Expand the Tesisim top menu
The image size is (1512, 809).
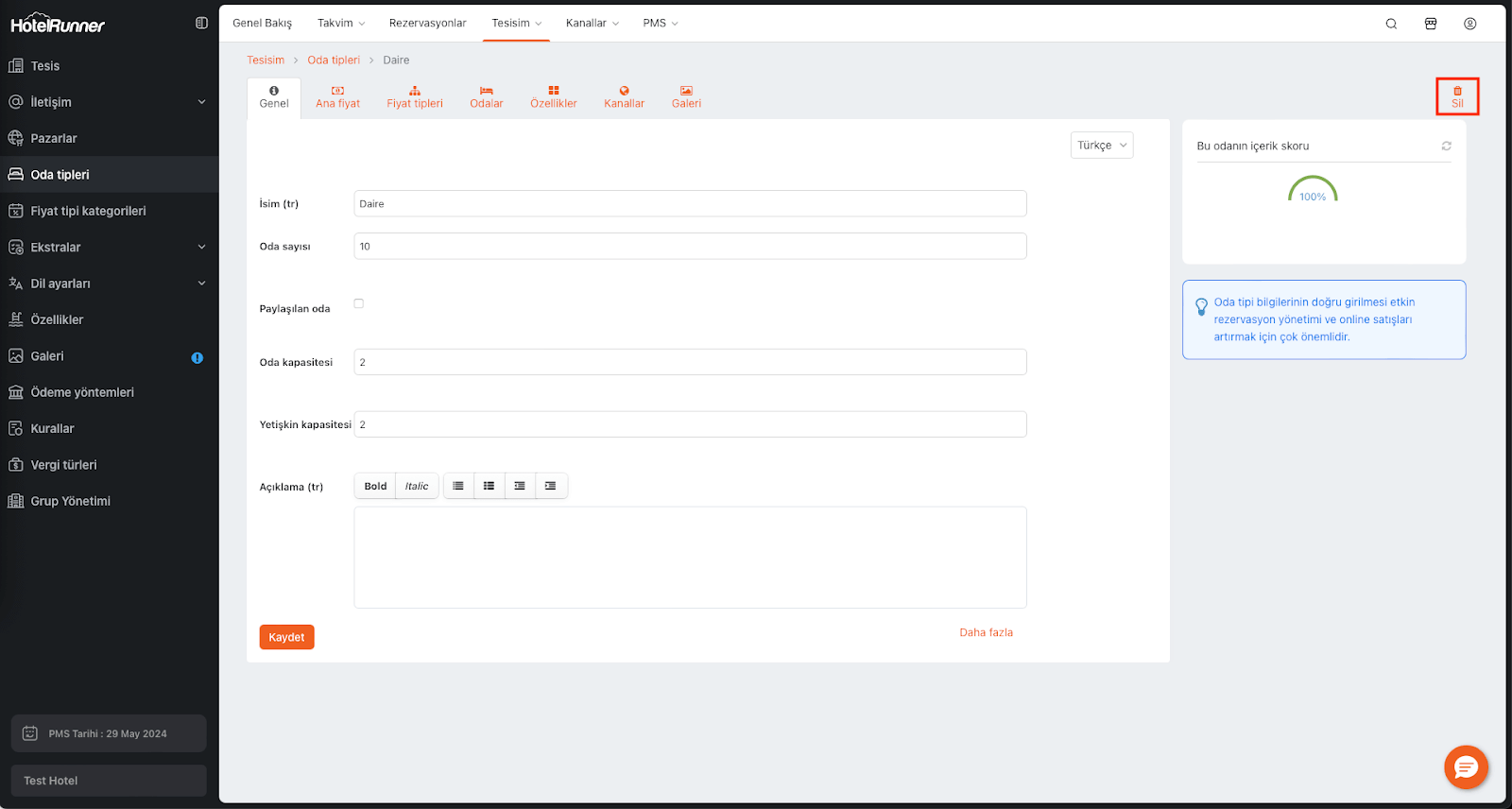(x=516, y=24)
